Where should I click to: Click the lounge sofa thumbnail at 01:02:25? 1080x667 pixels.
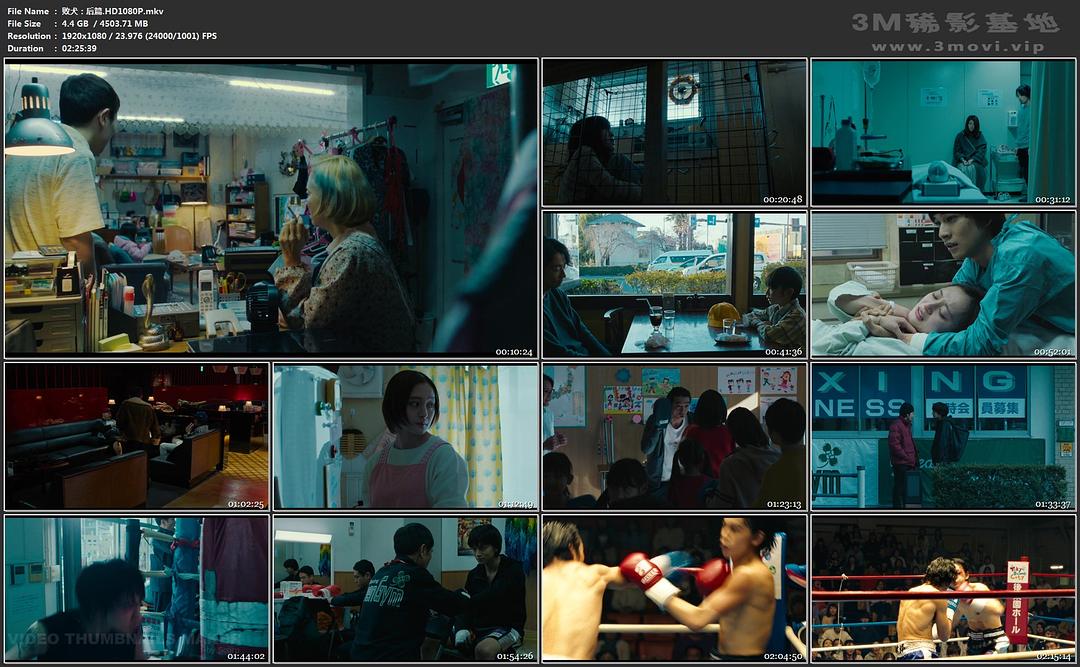click(137, 436)
